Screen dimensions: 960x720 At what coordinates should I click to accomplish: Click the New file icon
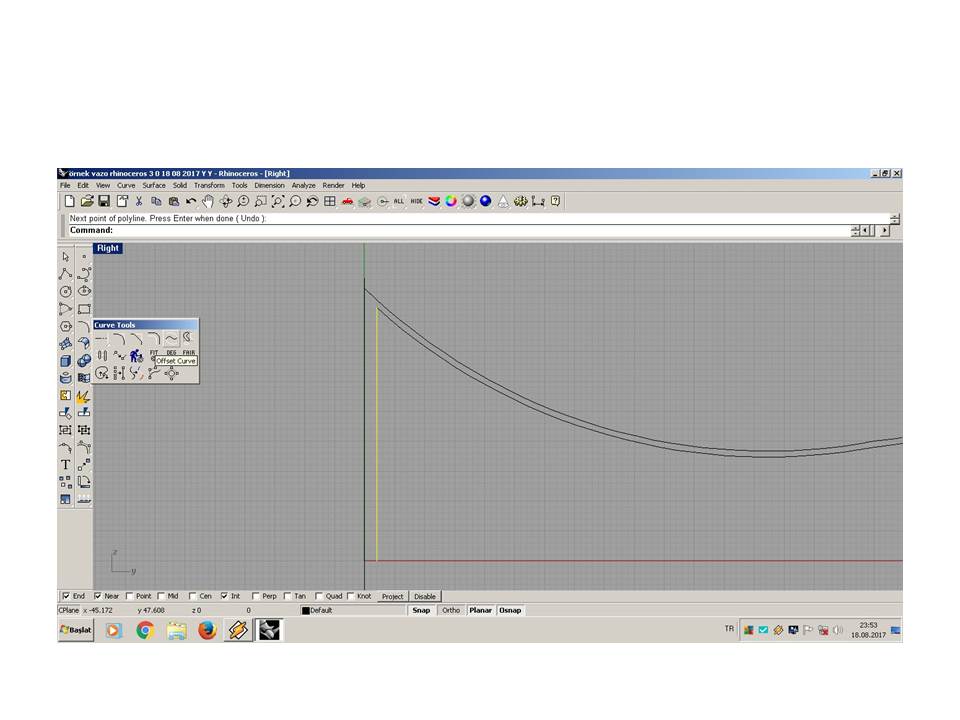69,201
